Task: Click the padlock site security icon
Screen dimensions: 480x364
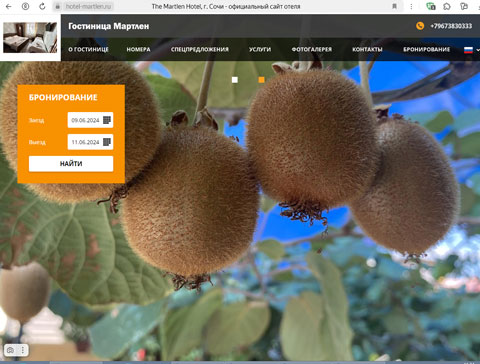Action: click(x=58, y=7)
